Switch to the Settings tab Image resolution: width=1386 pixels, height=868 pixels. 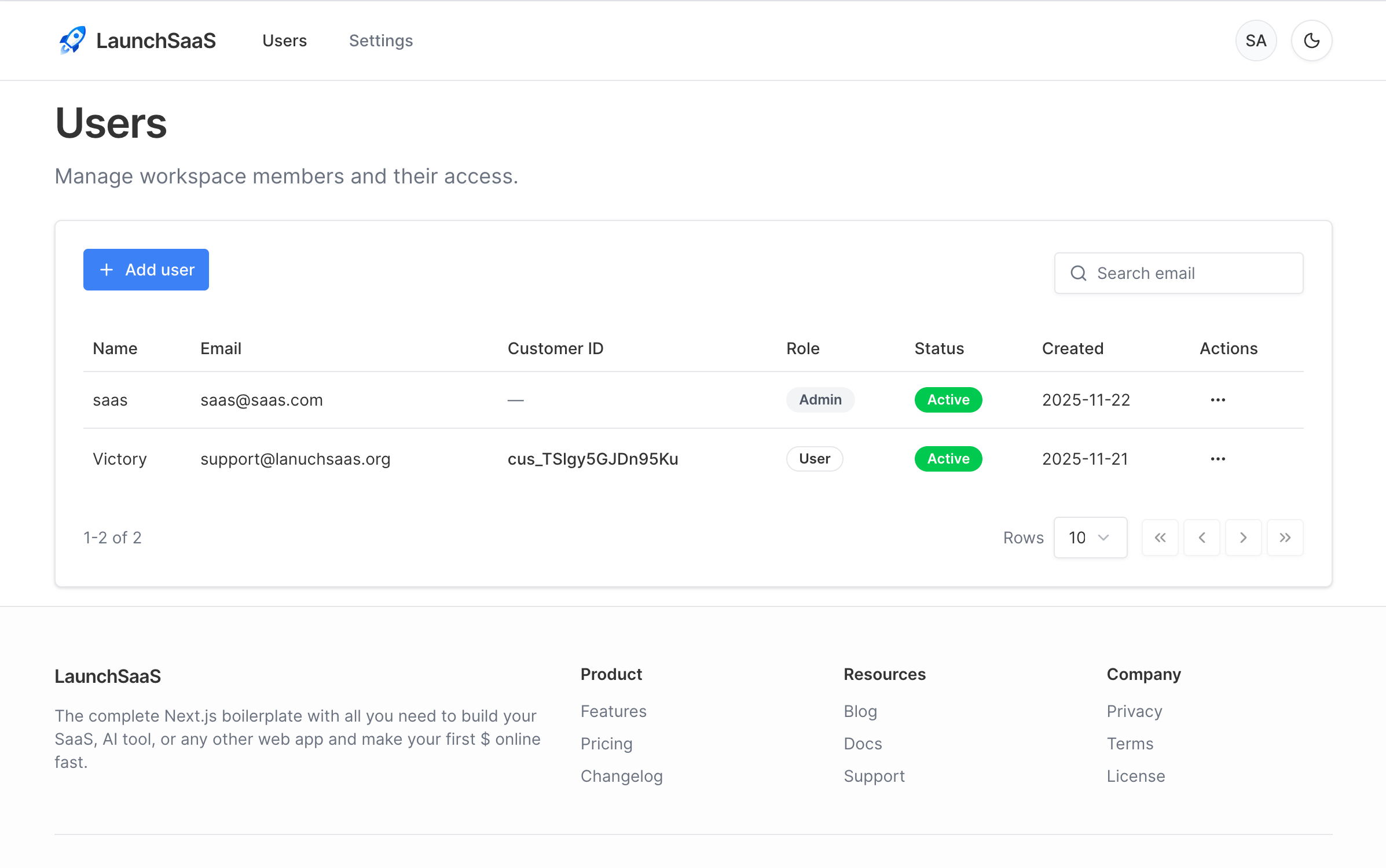pos(380,41)
